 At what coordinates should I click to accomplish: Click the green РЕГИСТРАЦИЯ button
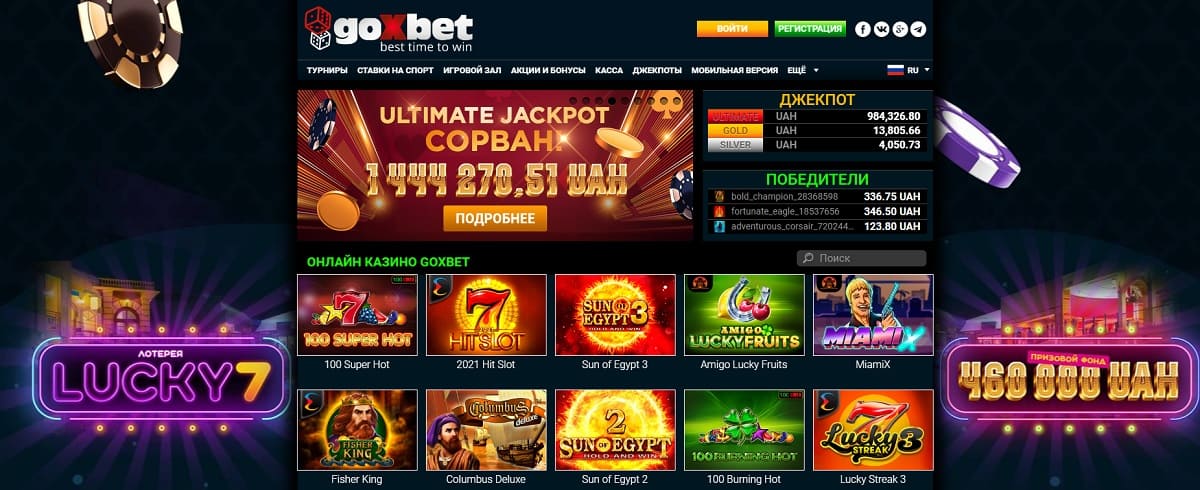pos(810,29)
